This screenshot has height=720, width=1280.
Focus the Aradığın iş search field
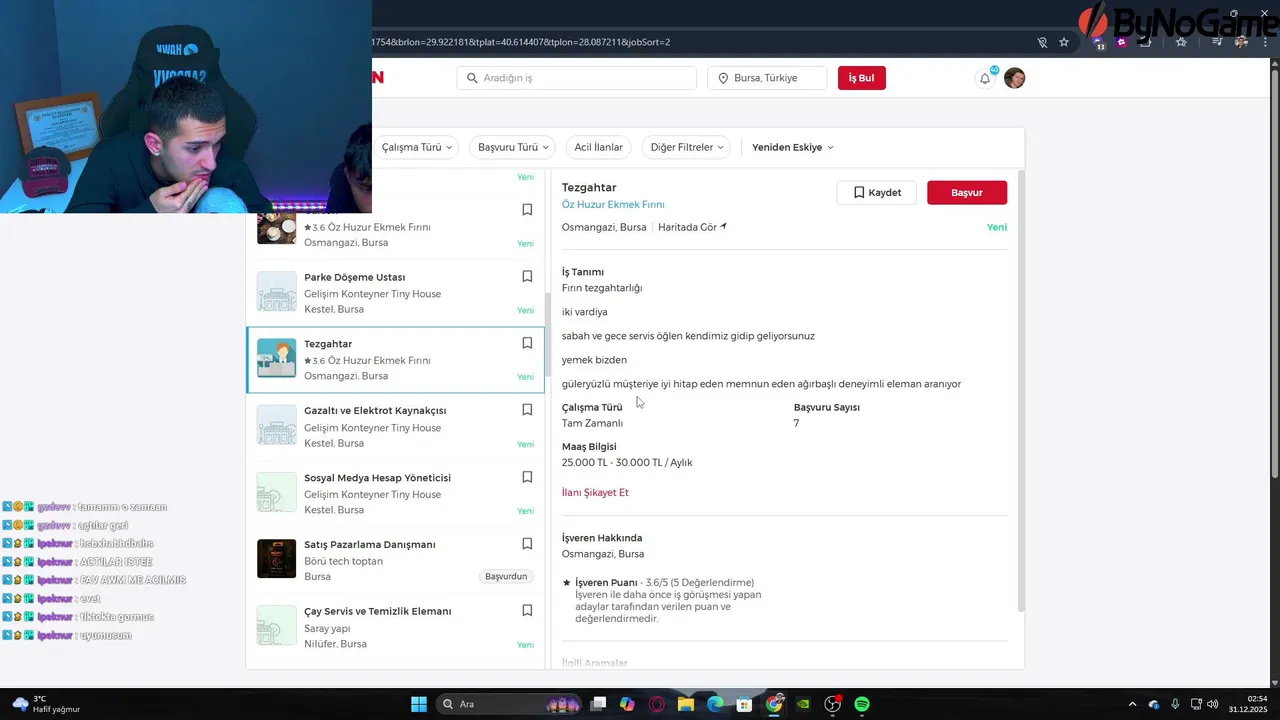point(577,78)
